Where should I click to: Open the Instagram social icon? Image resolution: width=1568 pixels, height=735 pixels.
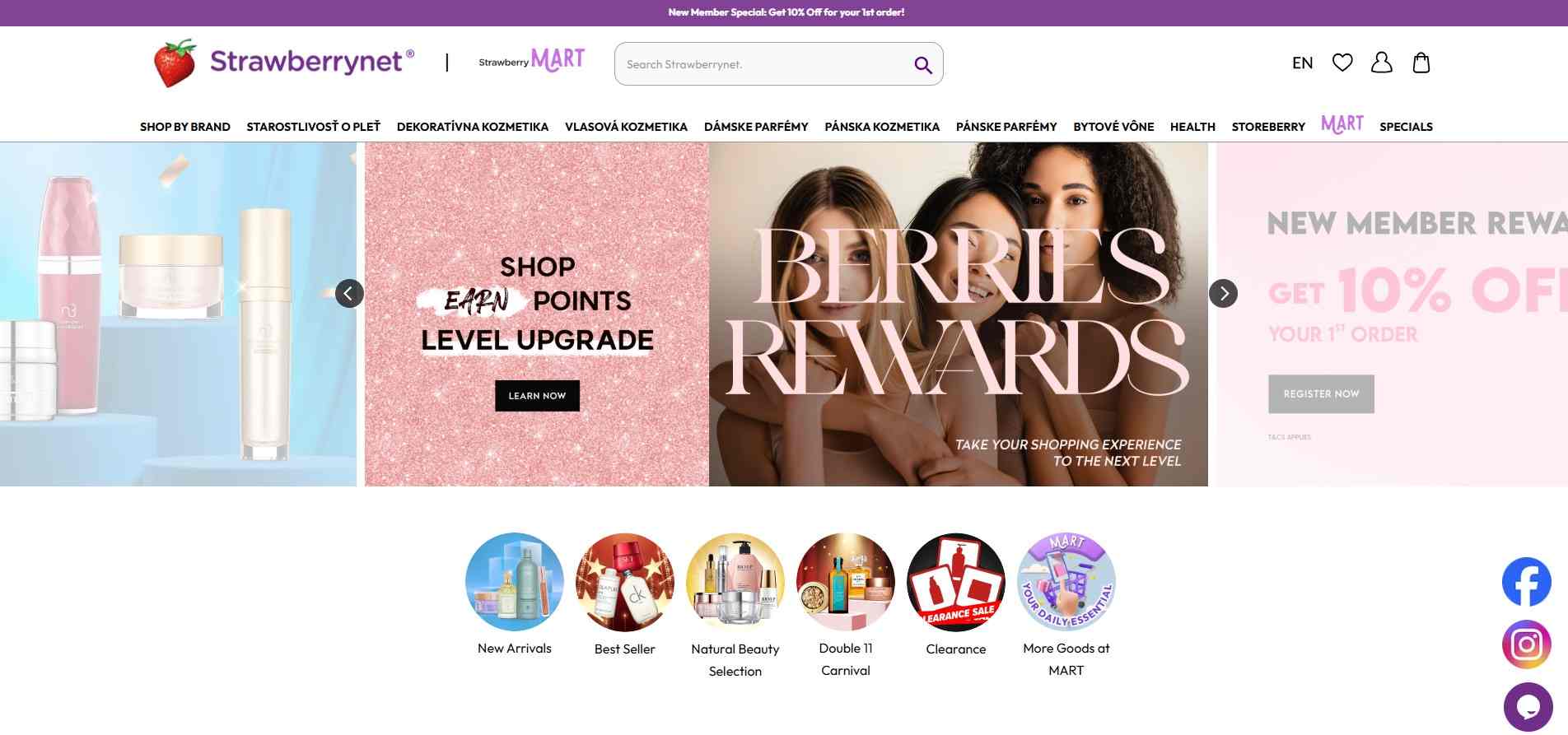pyautogui.click(x=1527, y=644)
